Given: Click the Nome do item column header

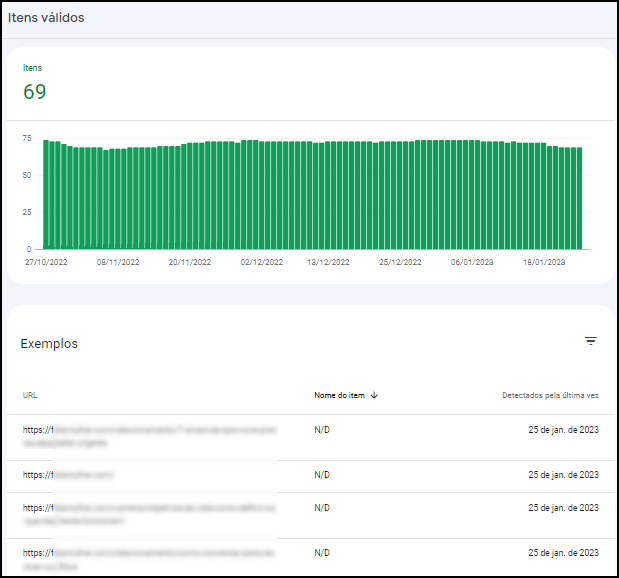Looking at the screenshot, I should coord(339,395).
